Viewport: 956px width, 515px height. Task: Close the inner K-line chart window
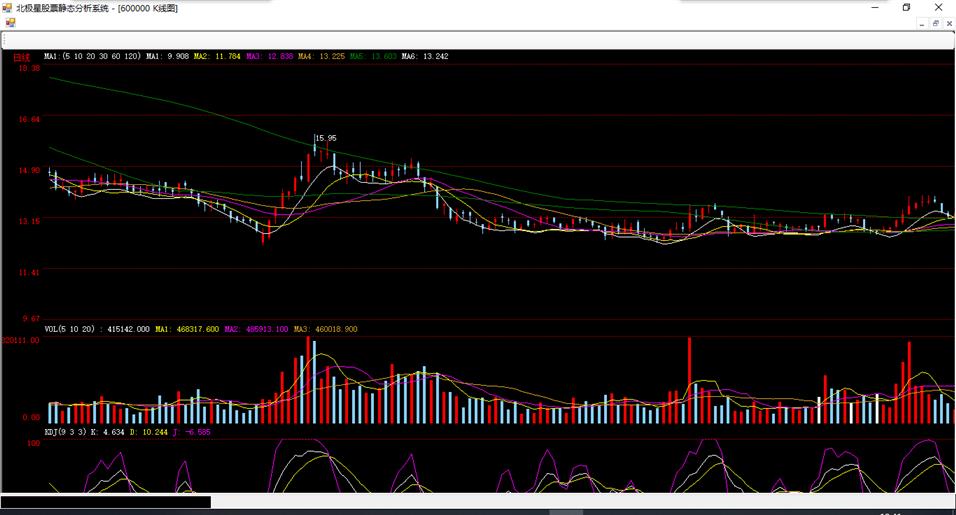click(x=948, y=22)
